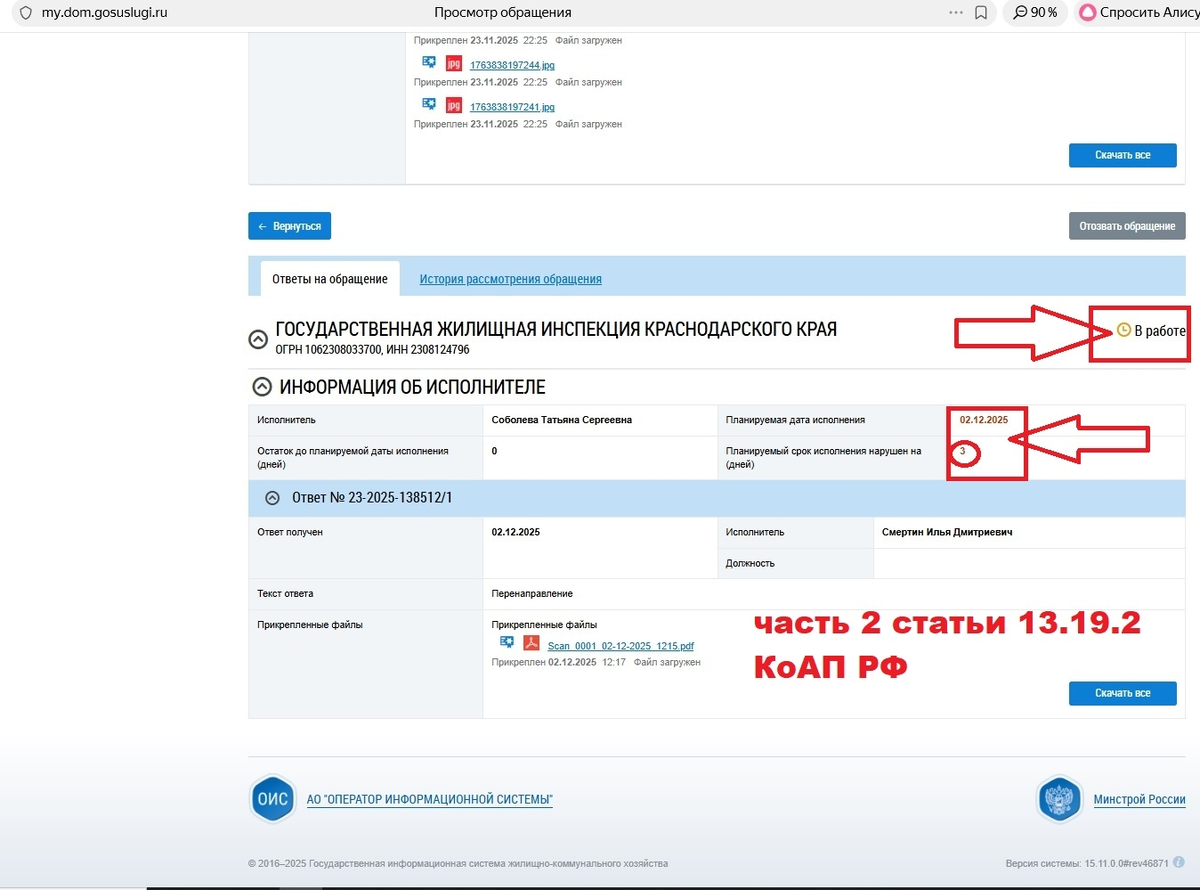Switch to История рассмотрения обращения tab
The image size is (1200, 890).
pyautogui.click(x=510, y=279)
